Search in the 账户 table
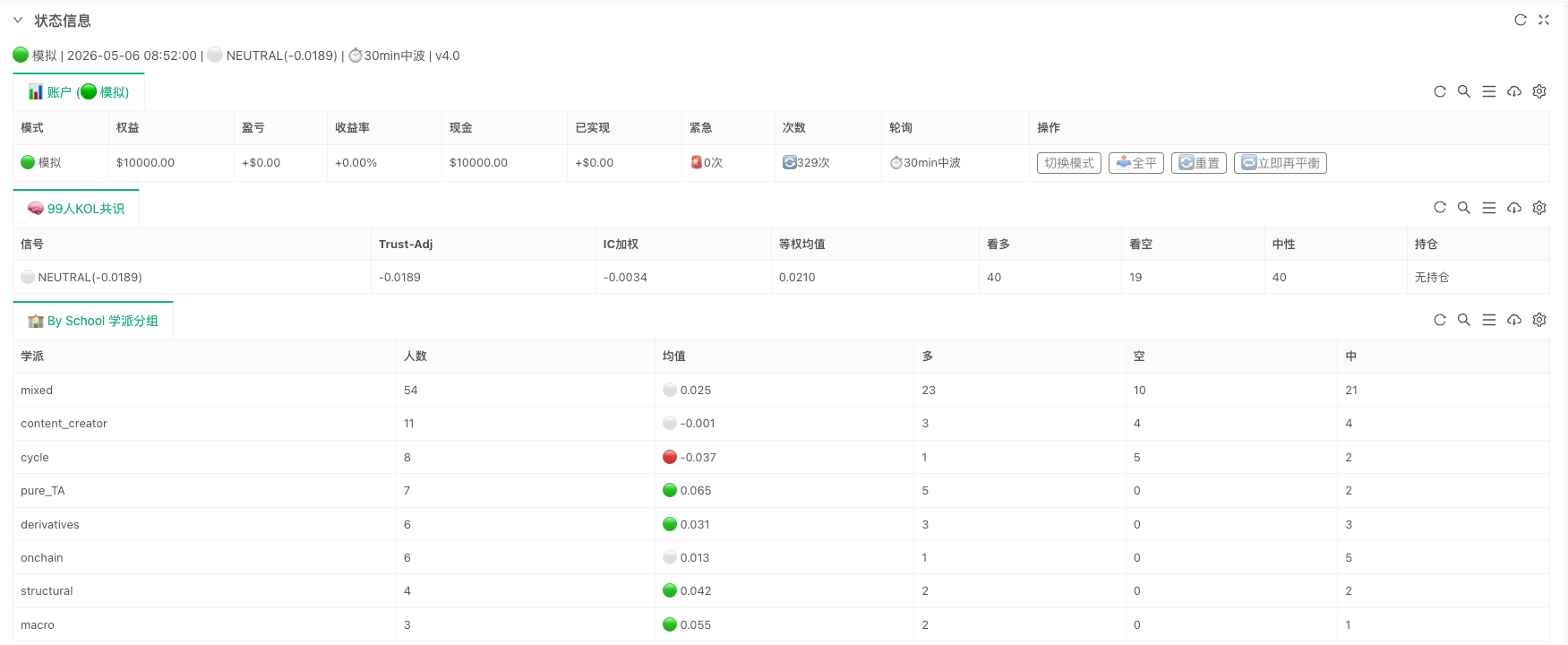This screenshot has width=1568, height=645. click(x=1464, y=91)
